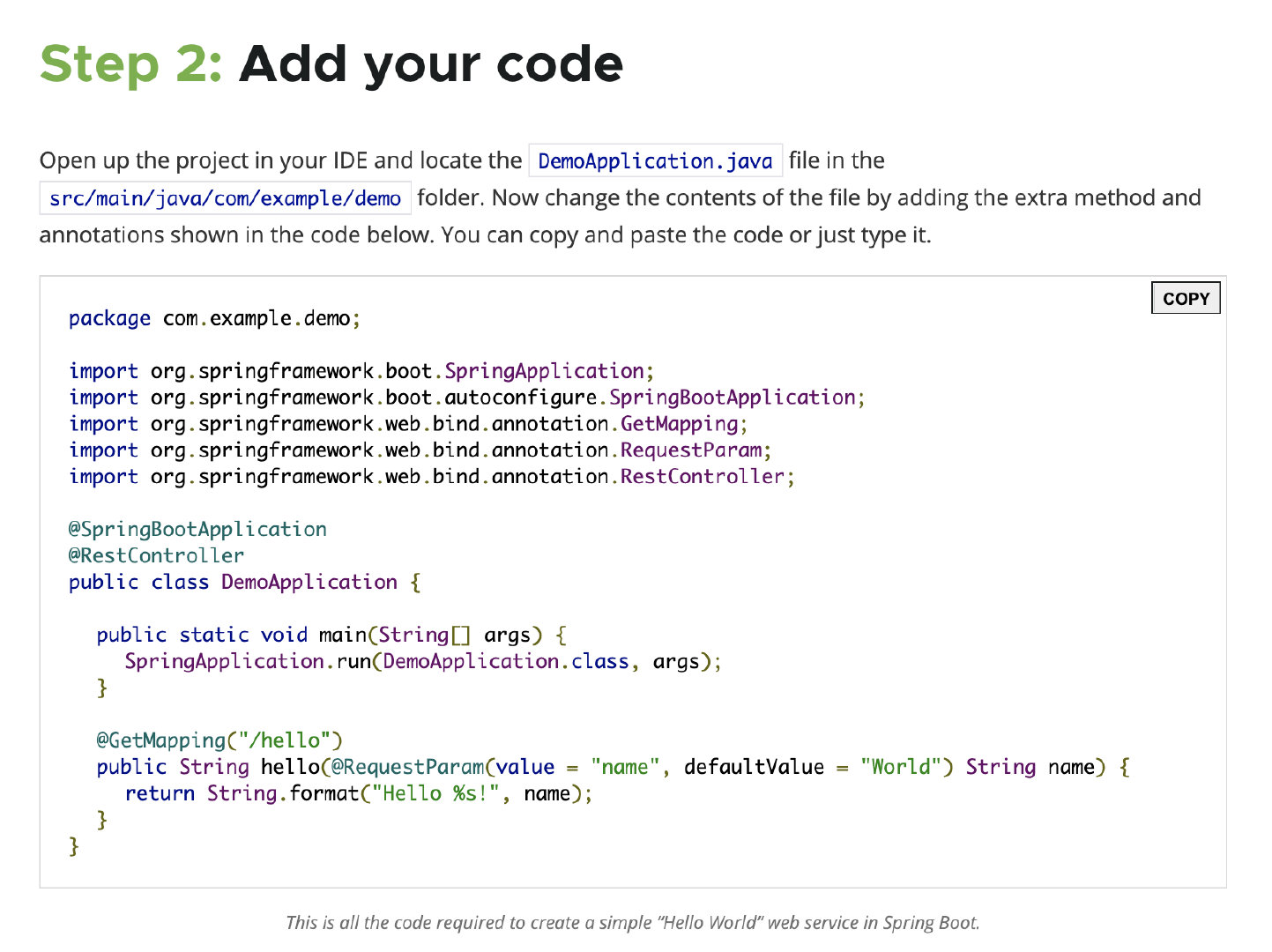The width and height of the screenshot is (1272, 952).
Task: Click the SpringApplication import line
Action: pyautogui.click(x=361, y=371)
